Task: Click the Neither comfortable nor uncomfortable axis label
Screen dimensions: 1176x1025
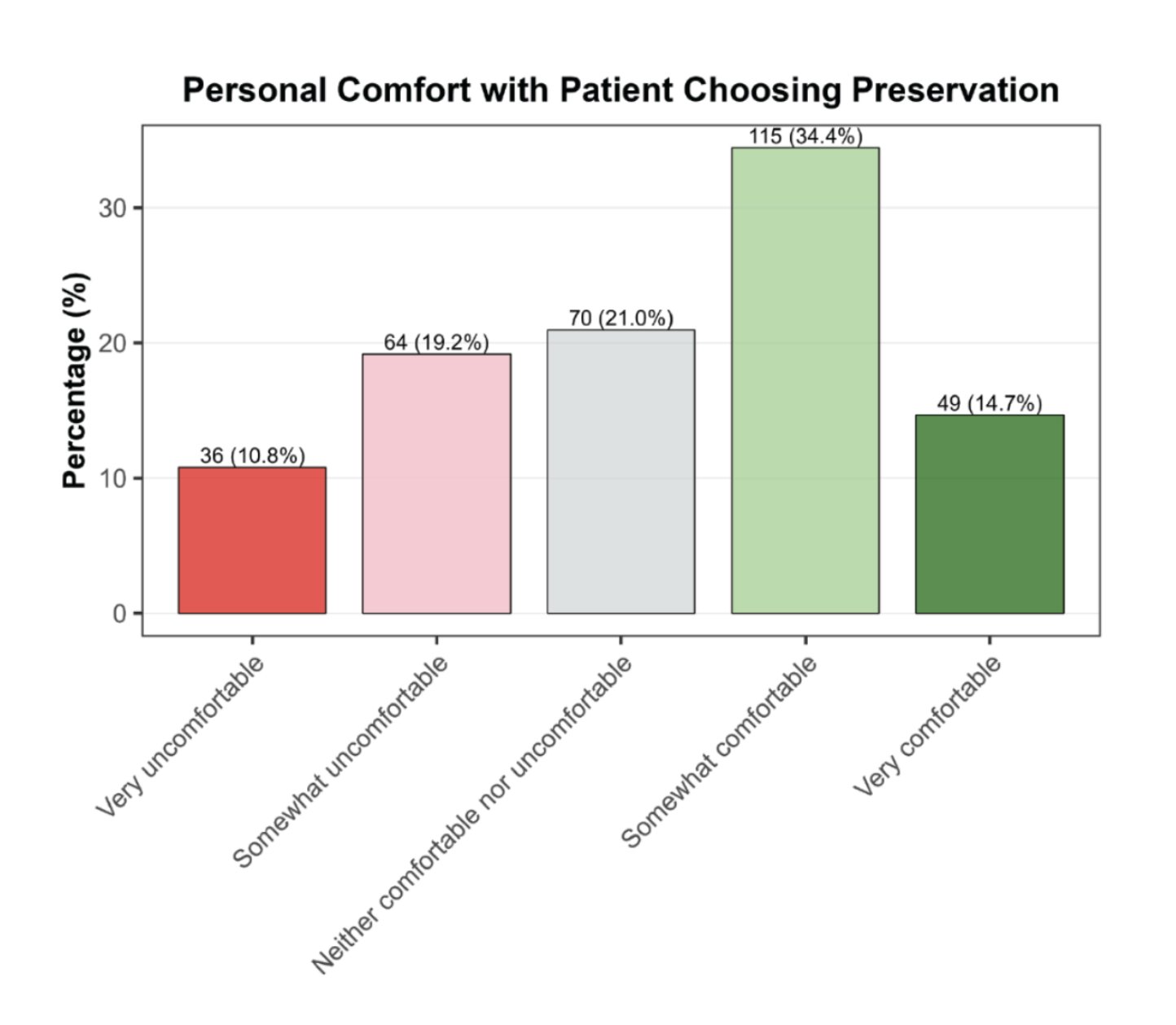Action: [x=472, y=815]
